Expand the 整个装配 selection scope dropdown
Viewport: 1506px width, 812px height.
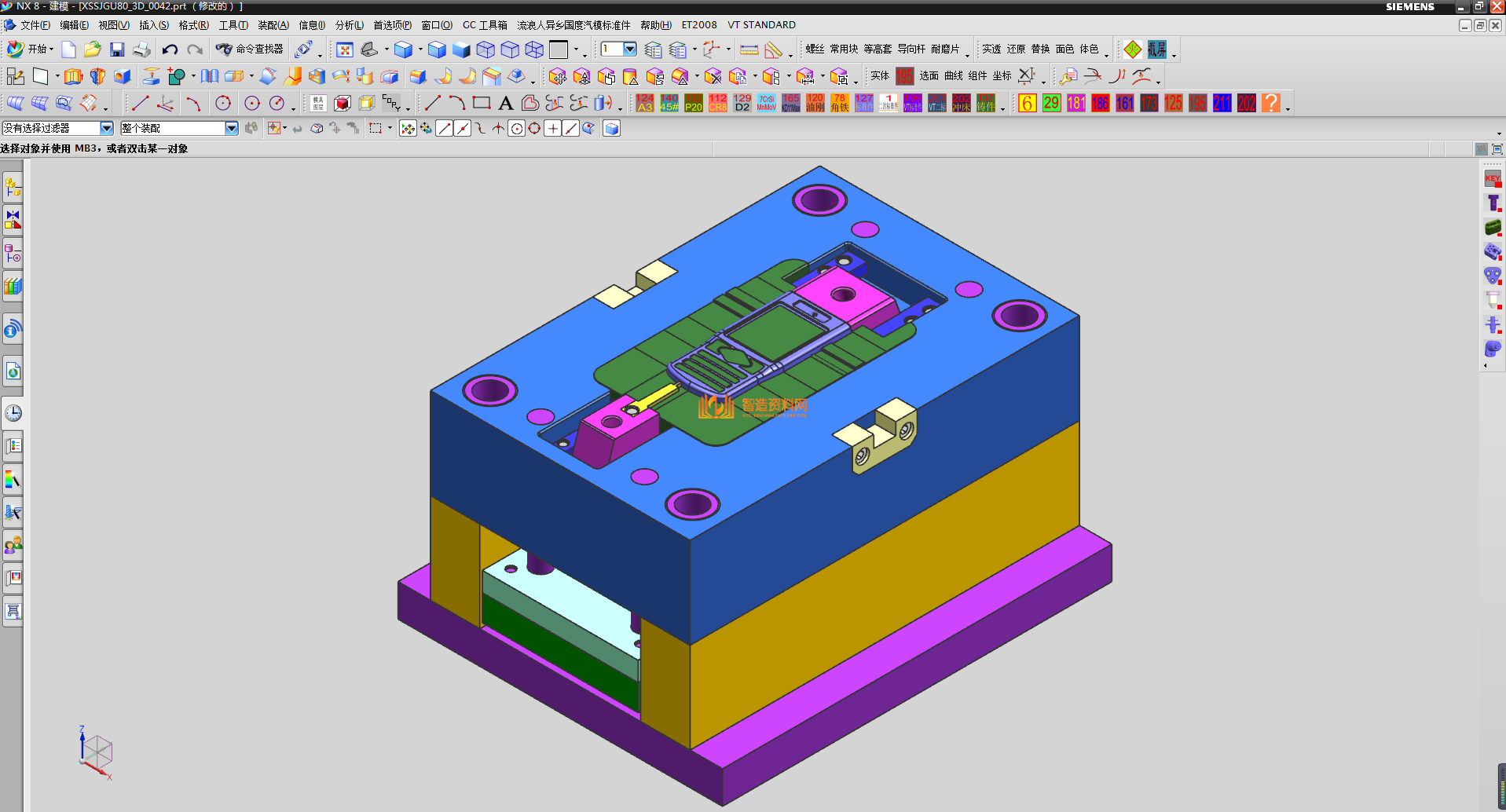pyautogui.click(x=232, y=128)
